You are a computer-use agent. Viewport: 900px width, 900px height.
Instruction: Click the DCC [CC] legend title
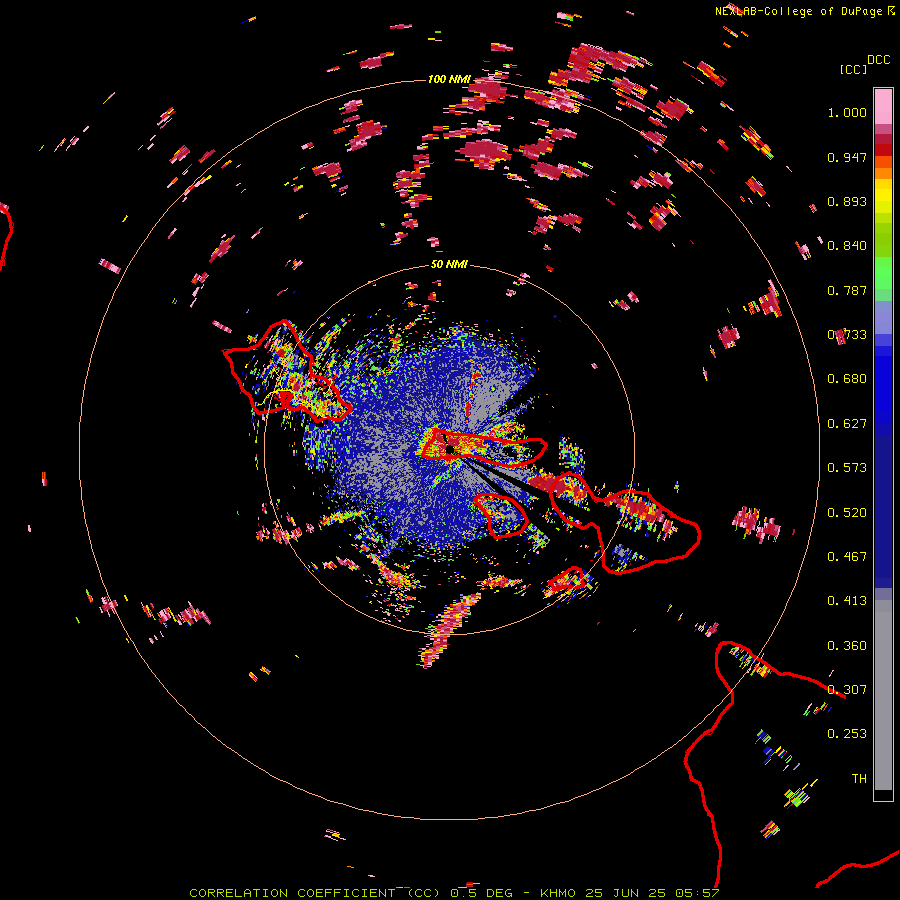click(865, 64)
